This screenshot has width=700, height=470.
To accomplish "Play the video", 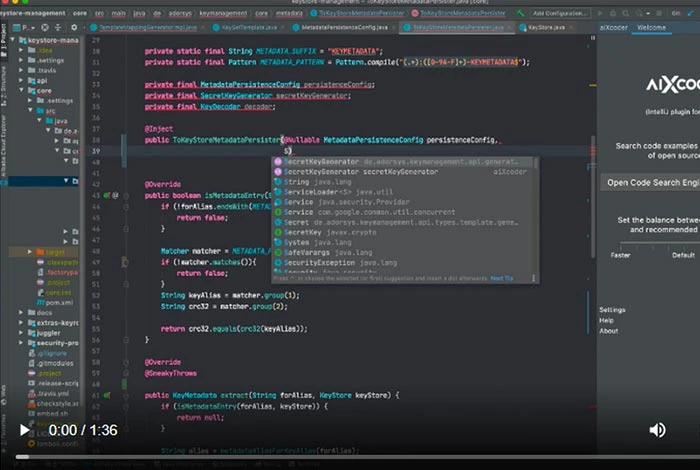I will [25, 430].
